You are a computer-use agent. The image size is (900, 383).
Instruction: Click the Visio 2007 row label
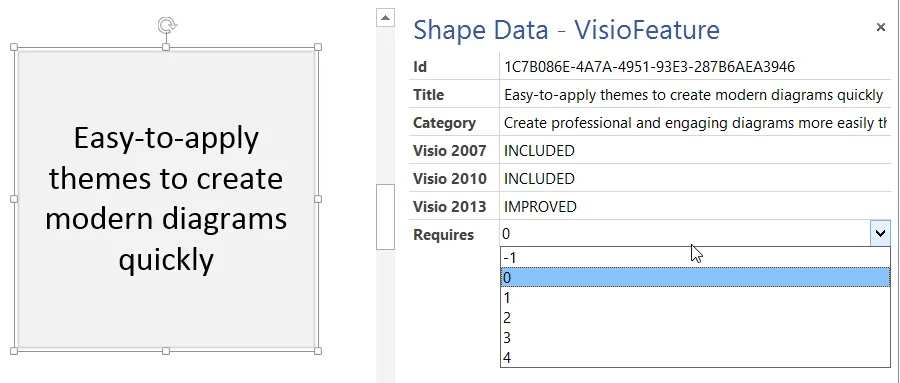tap(449, 150)
